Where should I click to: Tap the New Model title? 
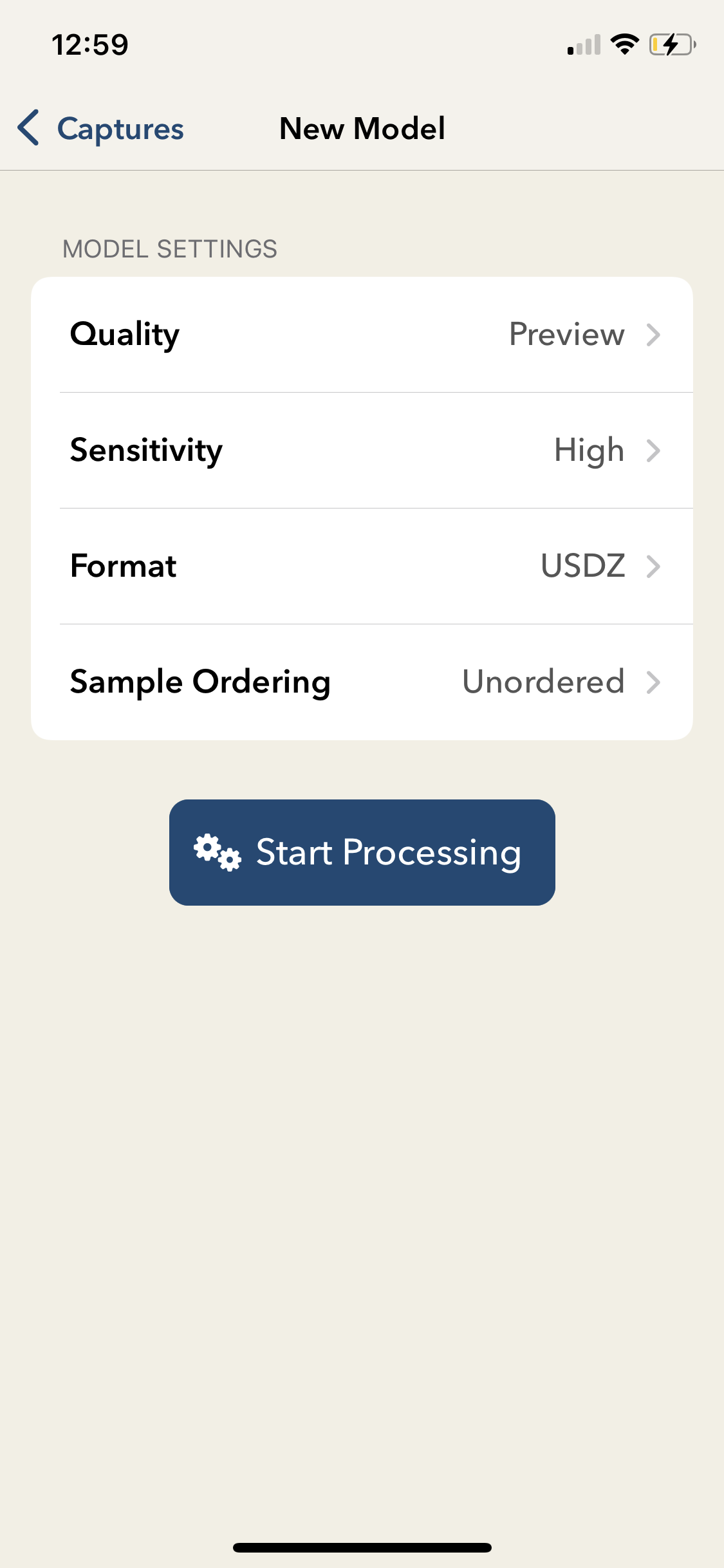[362, 129]
